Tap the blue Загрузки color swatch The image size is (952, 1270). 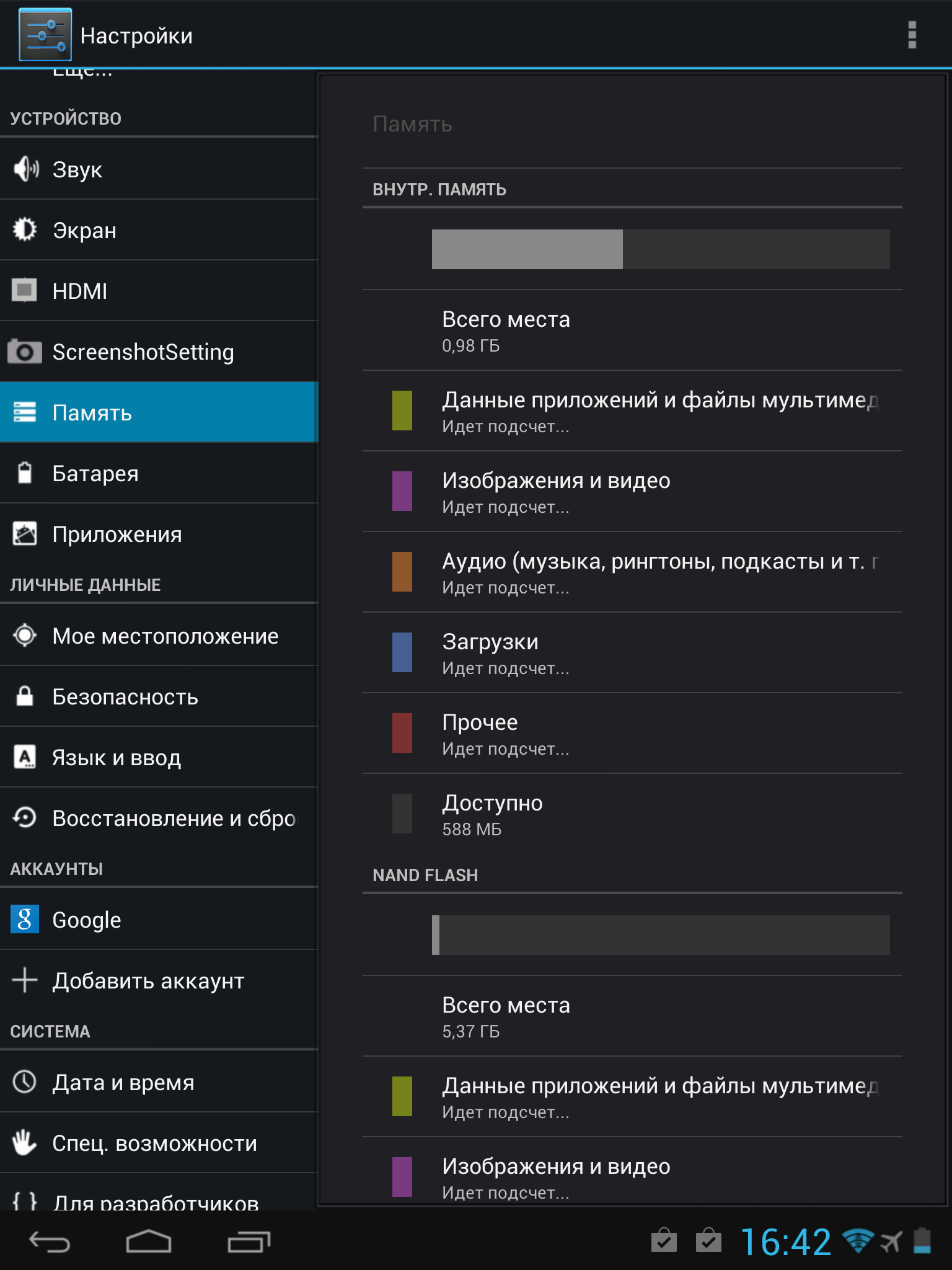402,652
